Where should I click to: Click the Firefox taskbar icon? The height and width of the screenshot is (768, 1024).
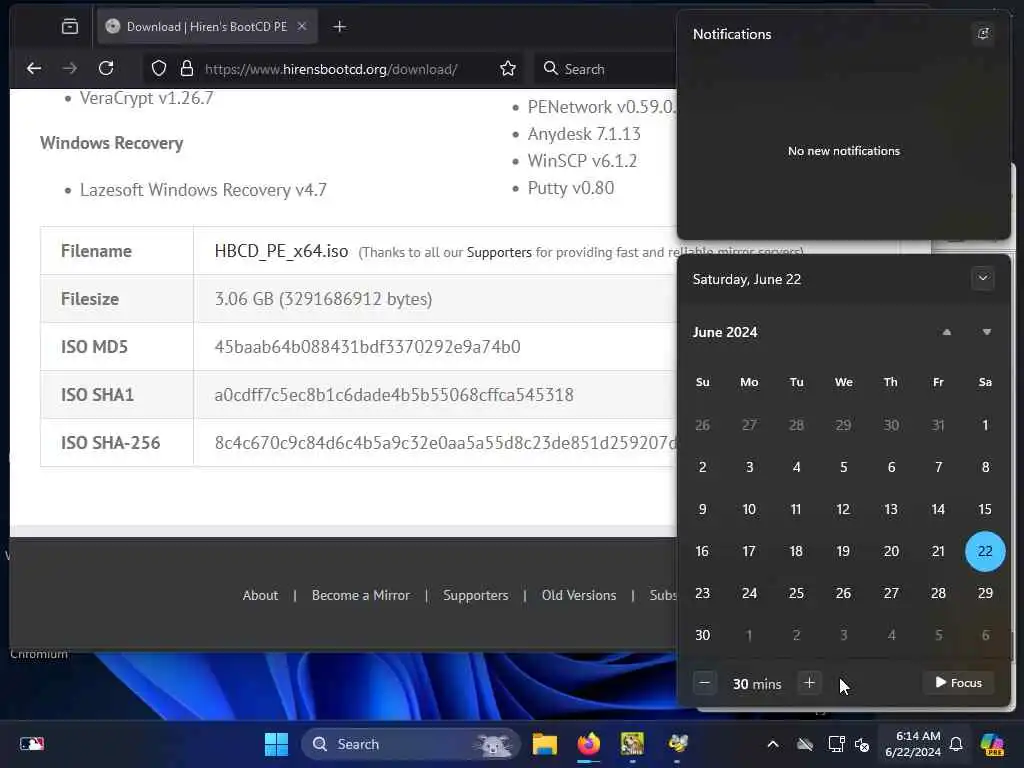pyautogui.click(x=588, y=744)
